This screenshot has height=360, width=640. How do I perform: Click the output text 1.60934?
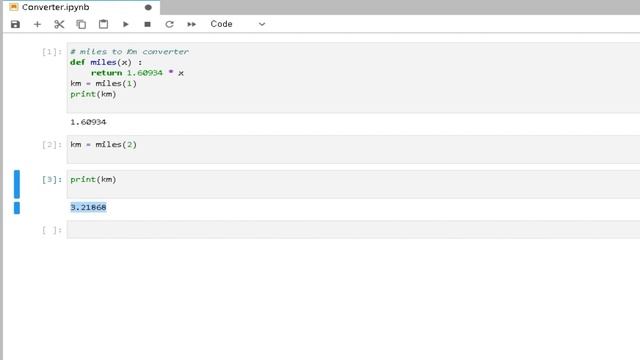88,122
